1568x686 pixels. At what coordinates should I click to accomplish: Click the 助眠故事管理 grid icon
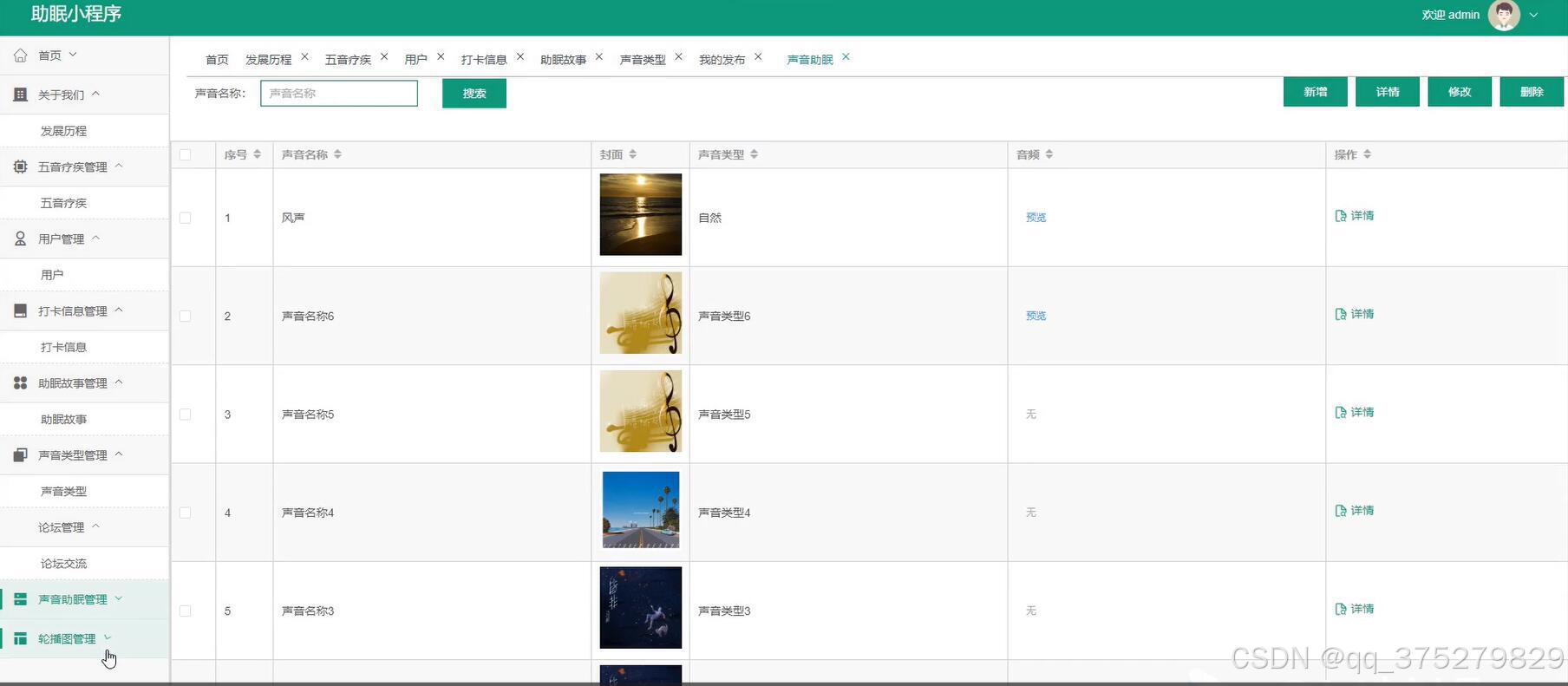pos(20,382)
